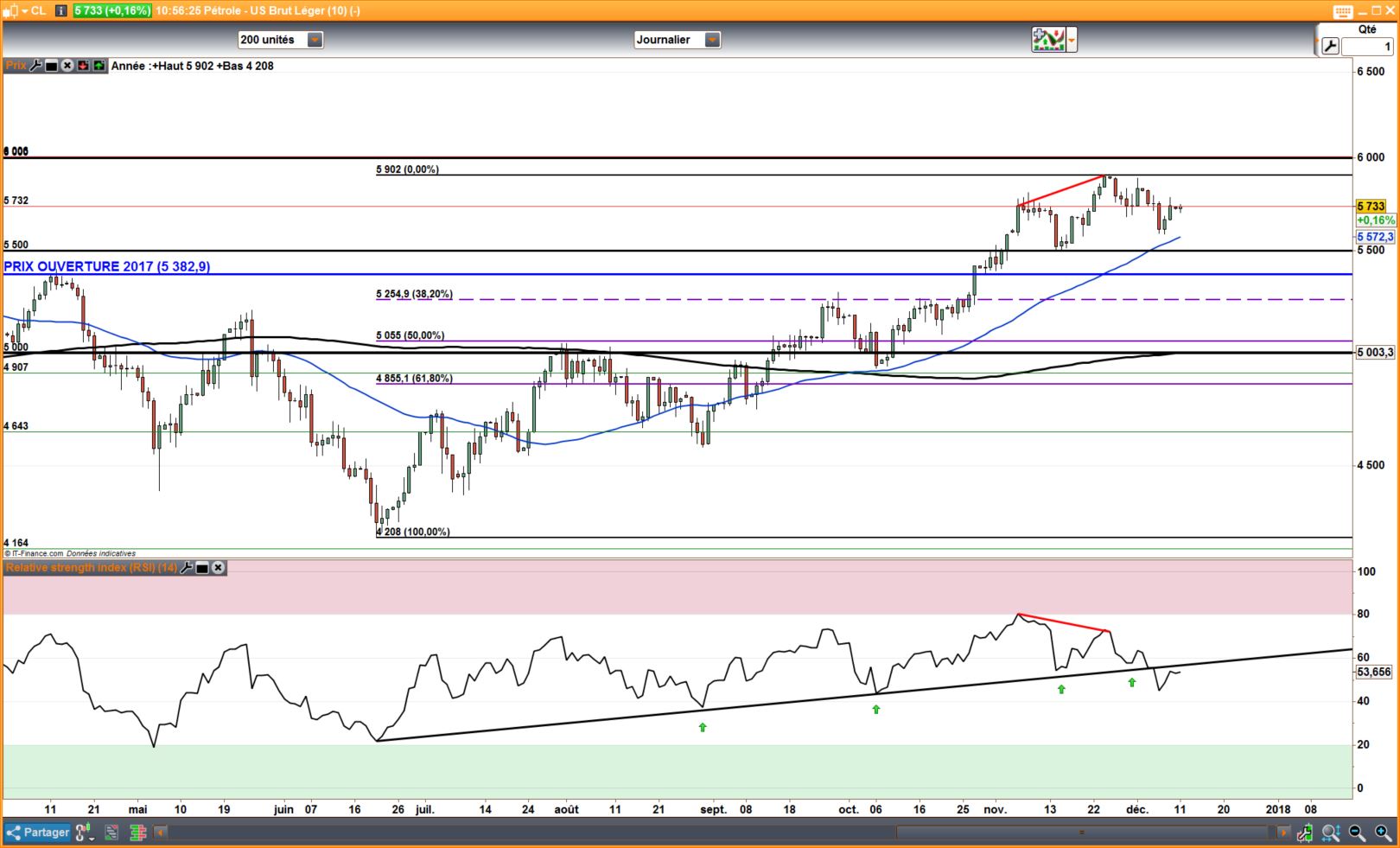Click the moving average value 5 572,3 label
Image resolution: width=1400 pixels, height=848 pixels.
pos(1375,237)
